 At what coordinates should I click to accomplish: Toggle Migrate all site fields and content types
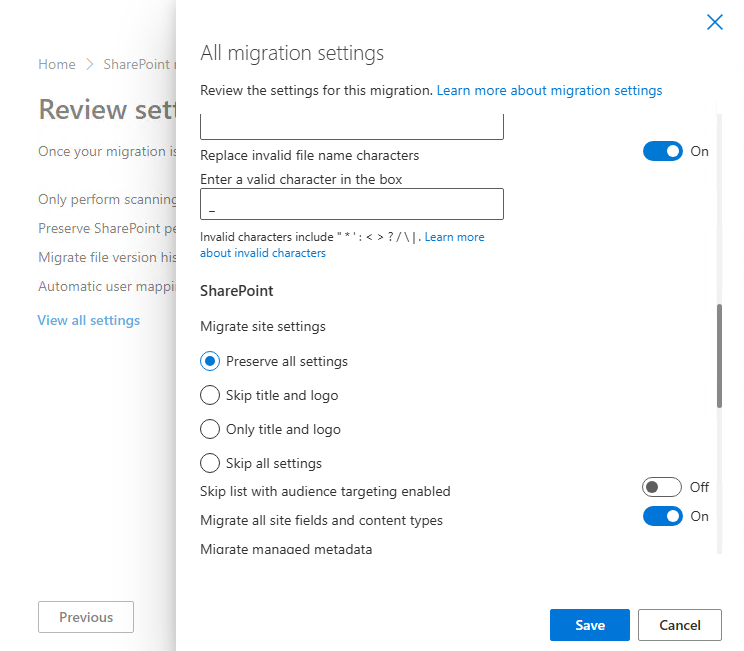(x=662, y=516)
